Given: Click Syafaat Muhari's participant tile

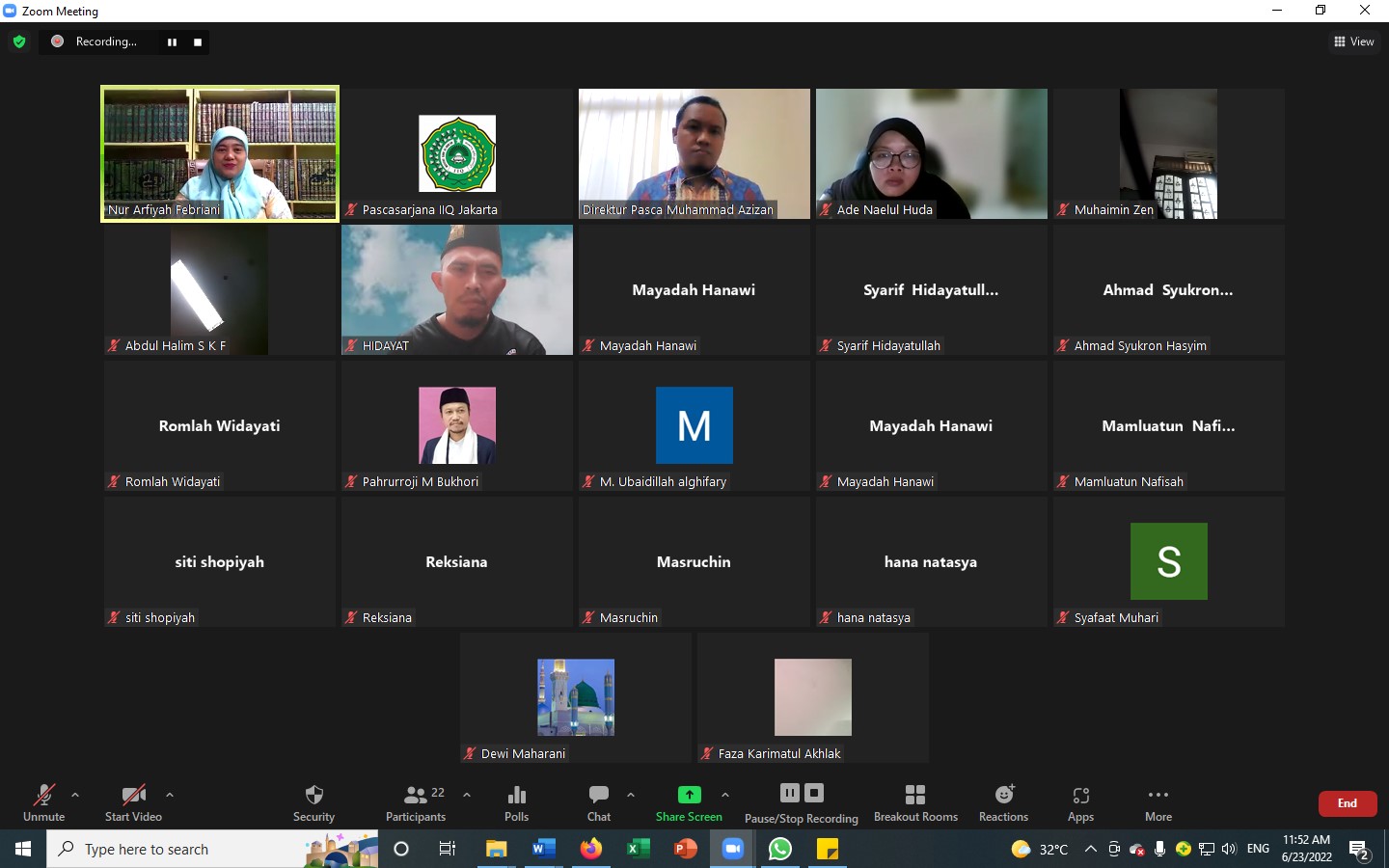Looking at the screenshot, I should 1169,561.
